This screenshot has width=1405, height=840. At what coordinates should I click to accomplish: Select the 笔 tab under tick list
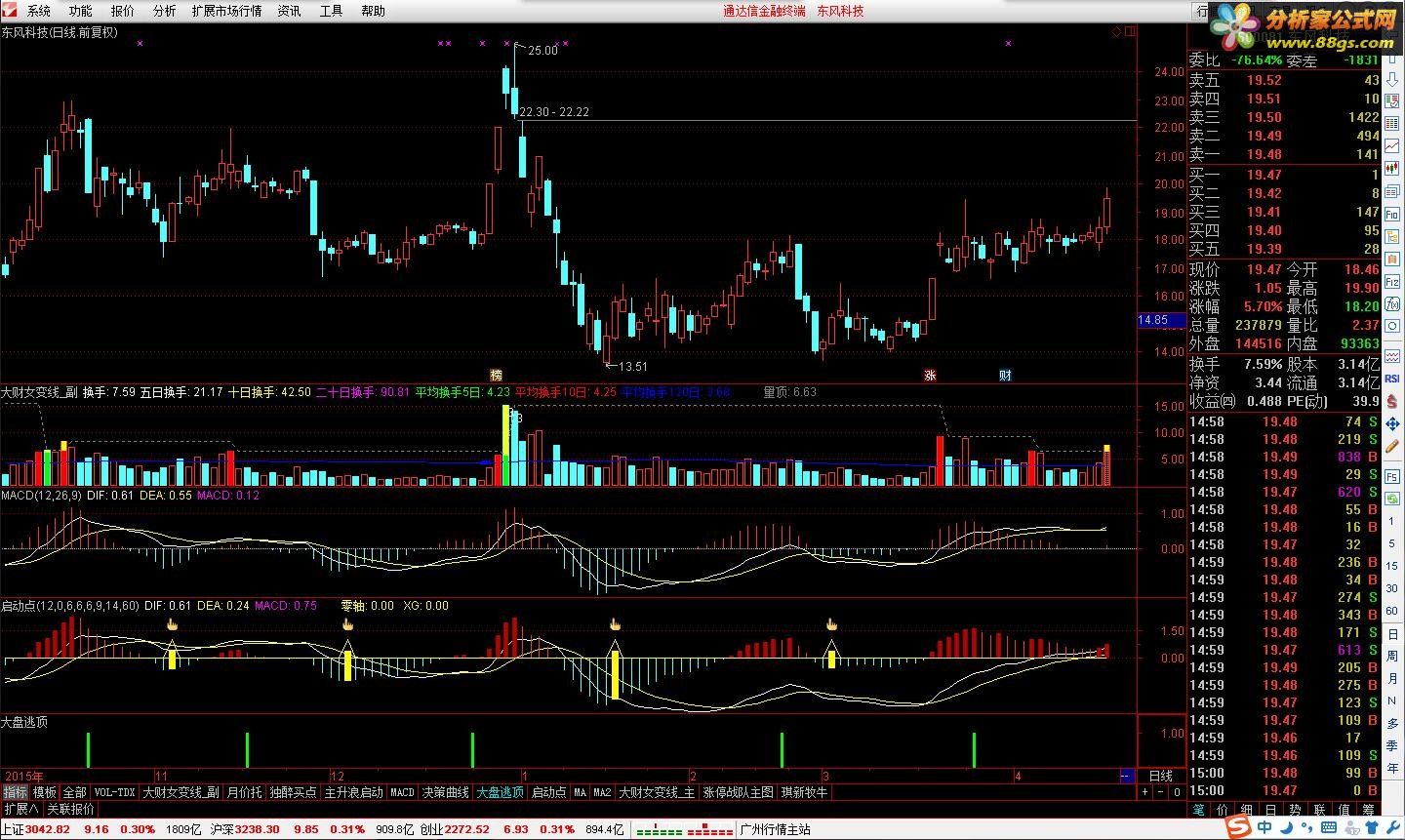(x=1199, y=809)
